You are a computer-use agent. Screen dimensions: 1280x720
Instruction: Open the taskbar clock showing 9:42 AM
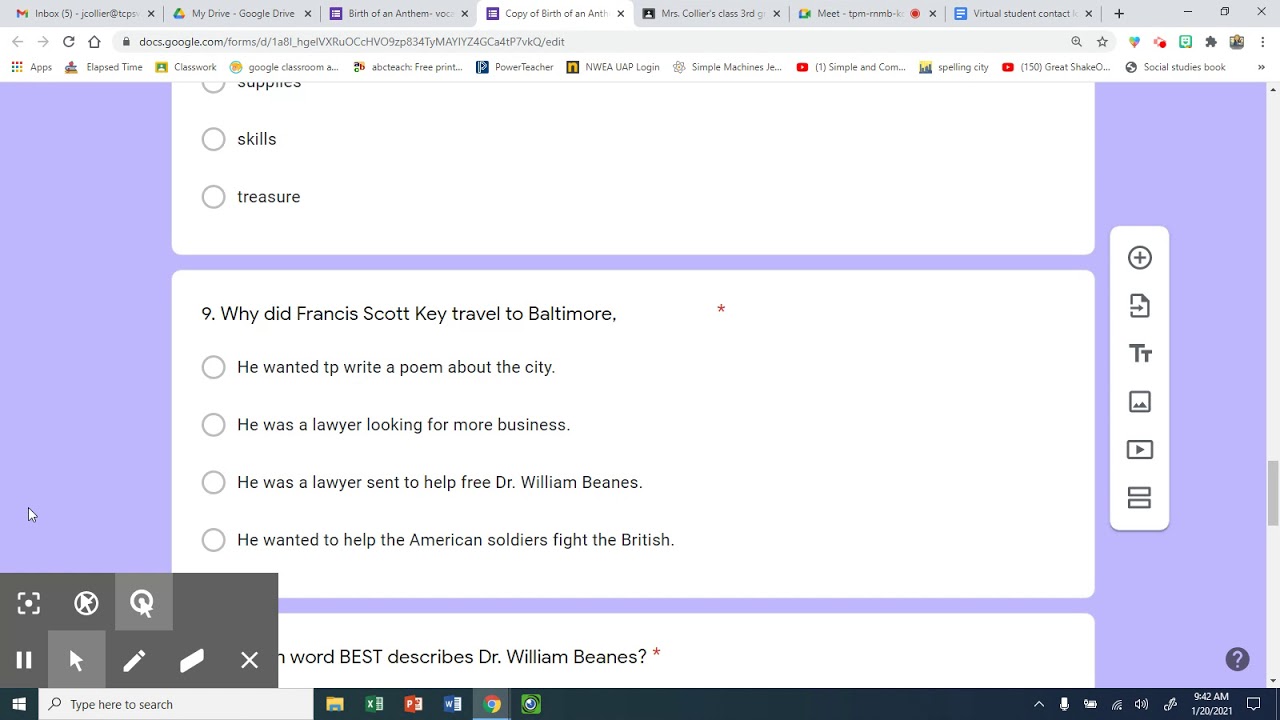click(x=1211, y=704)
